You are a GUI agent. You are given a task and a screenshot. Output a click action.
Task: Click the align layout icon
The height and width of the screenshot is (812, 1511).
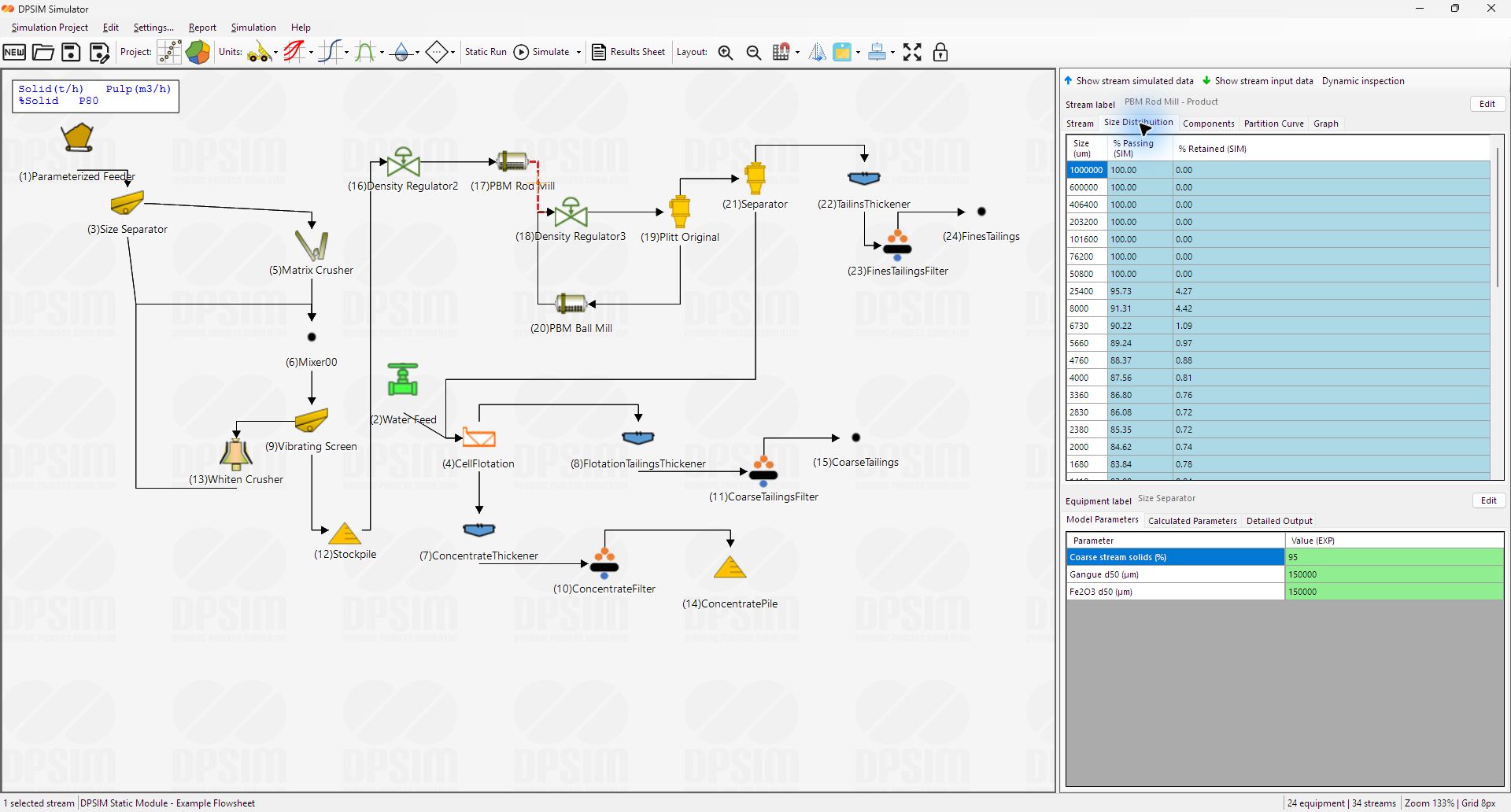tap(877, 53)
